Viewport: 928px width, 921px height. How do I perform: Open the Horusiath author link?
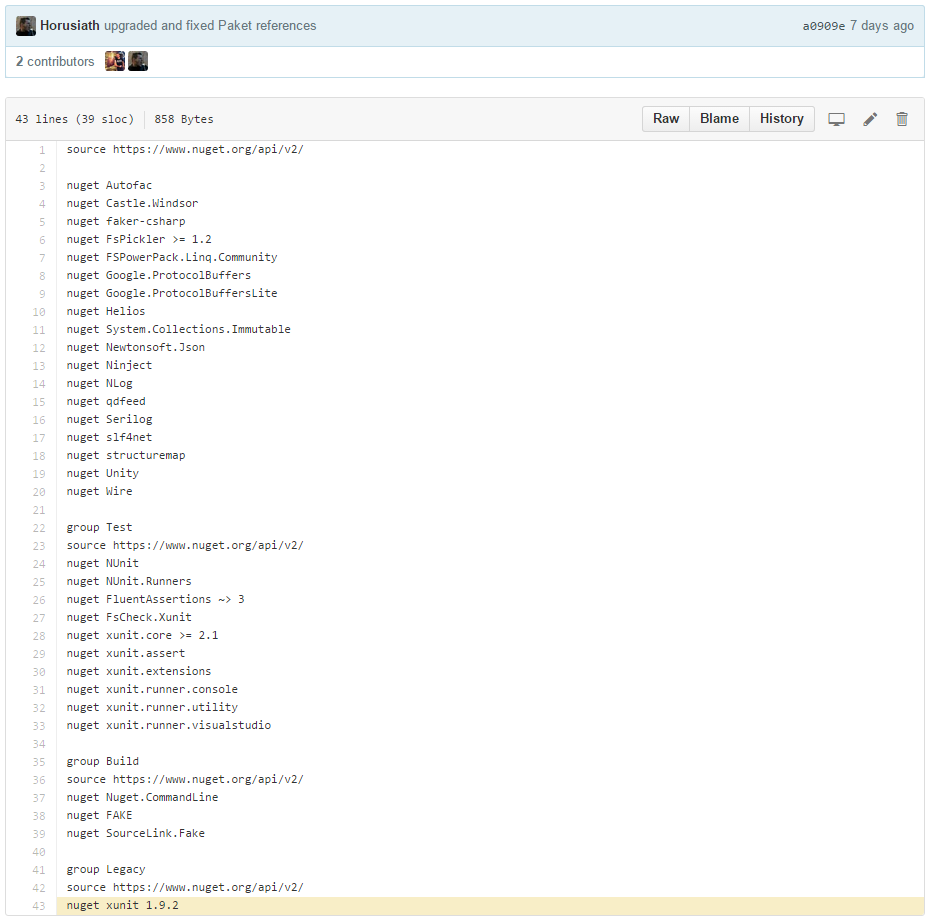point(70,25)
